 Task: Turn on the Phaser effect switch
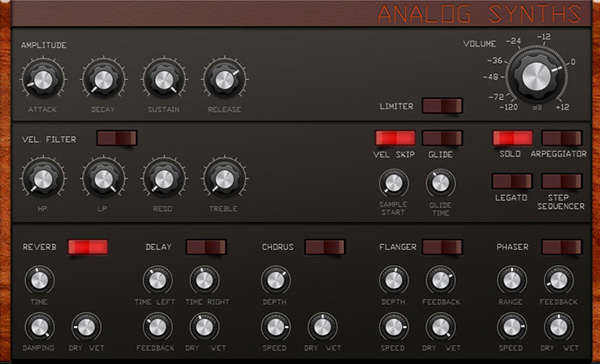point(562,247)
